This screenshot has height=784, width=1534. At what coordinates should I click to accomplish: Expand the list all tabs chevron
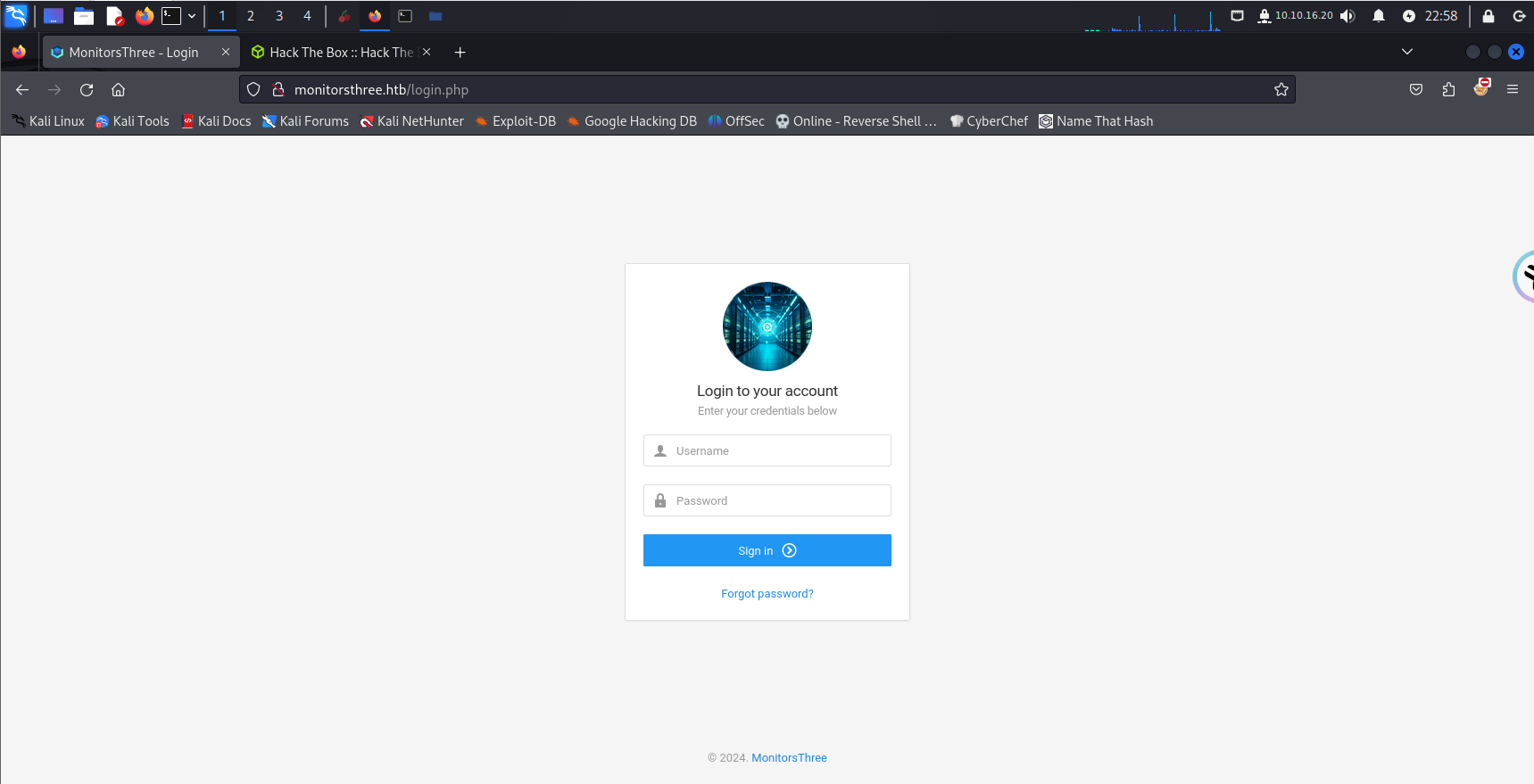(1406, 52)
